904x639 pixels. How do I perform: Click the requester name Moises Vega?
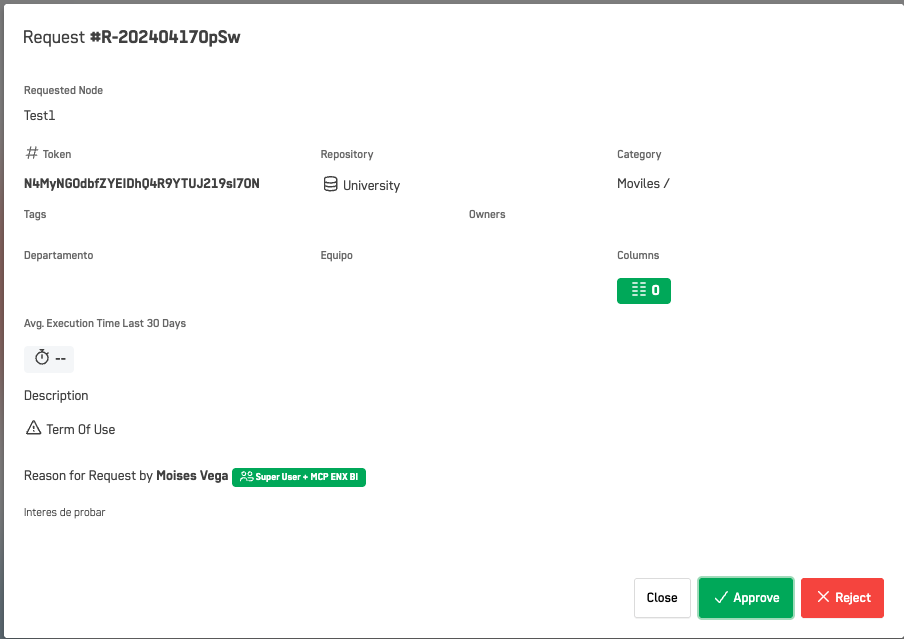pos(192,476)
